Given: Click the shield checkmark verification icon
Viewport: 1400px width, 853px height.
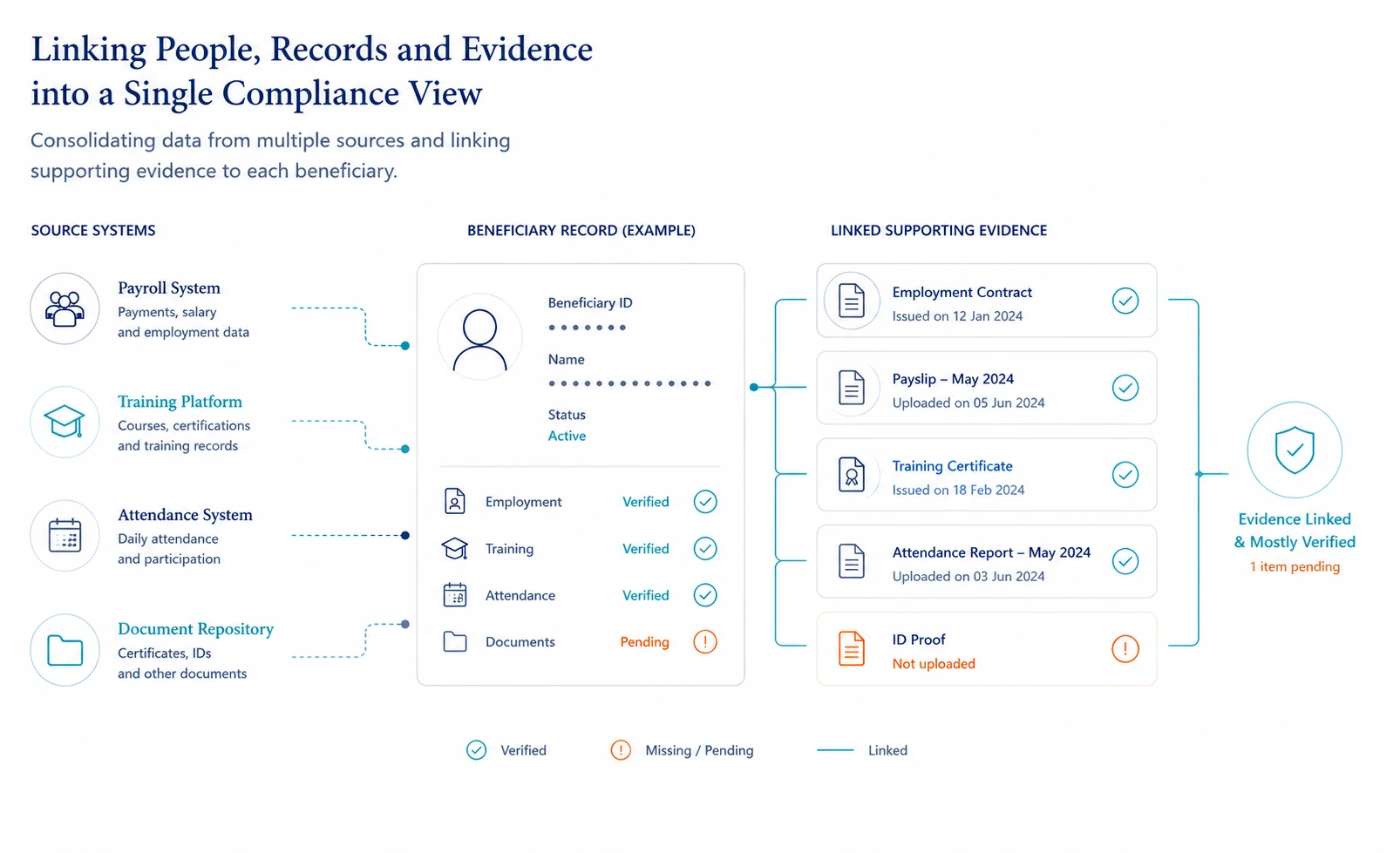Looking at the screenshot, I should tap(1295, 450).
